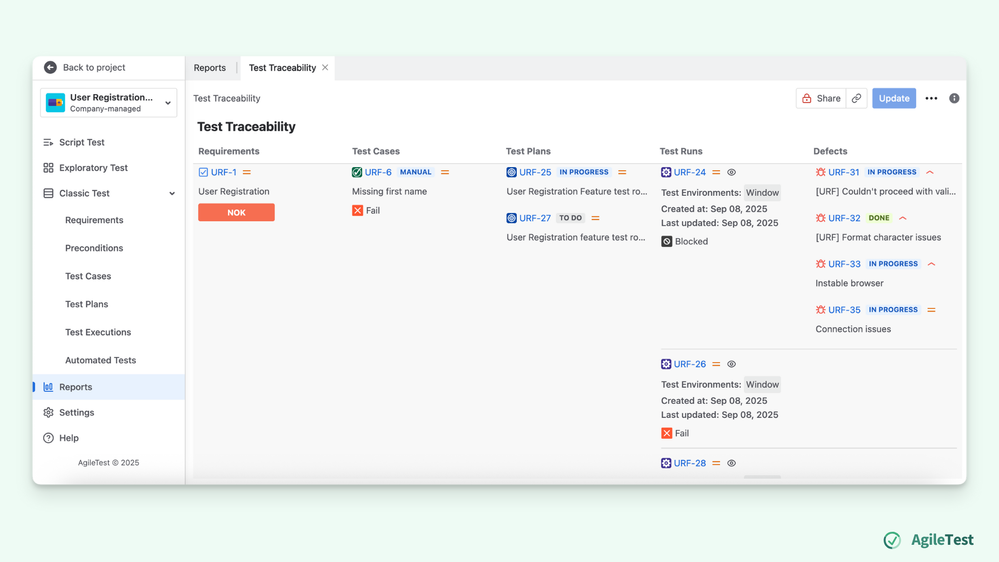Image resolution: width=999 pixels, height=562 pixels.
Task: Open the more options ellipsis menu
Action: (x=931, y=98)
